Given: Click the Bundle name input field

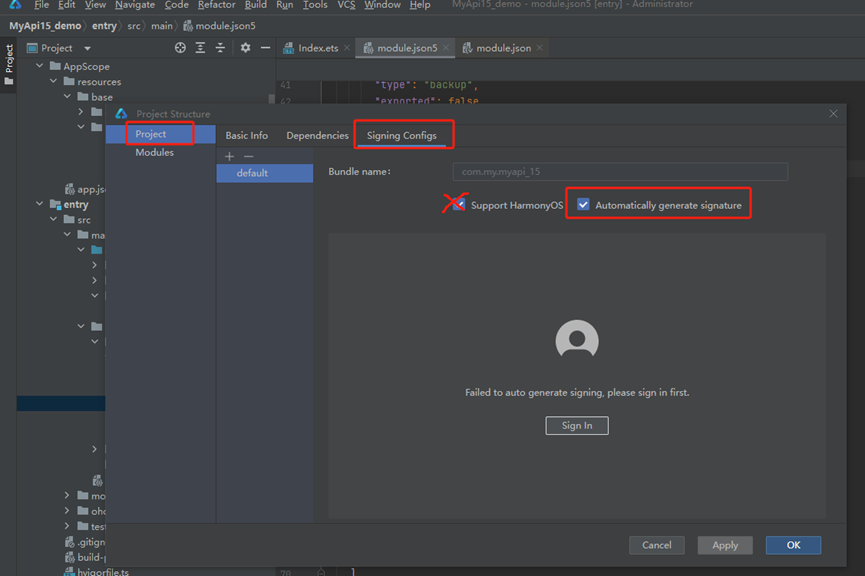Looking at the screenshot, I should tap(620, 172).
